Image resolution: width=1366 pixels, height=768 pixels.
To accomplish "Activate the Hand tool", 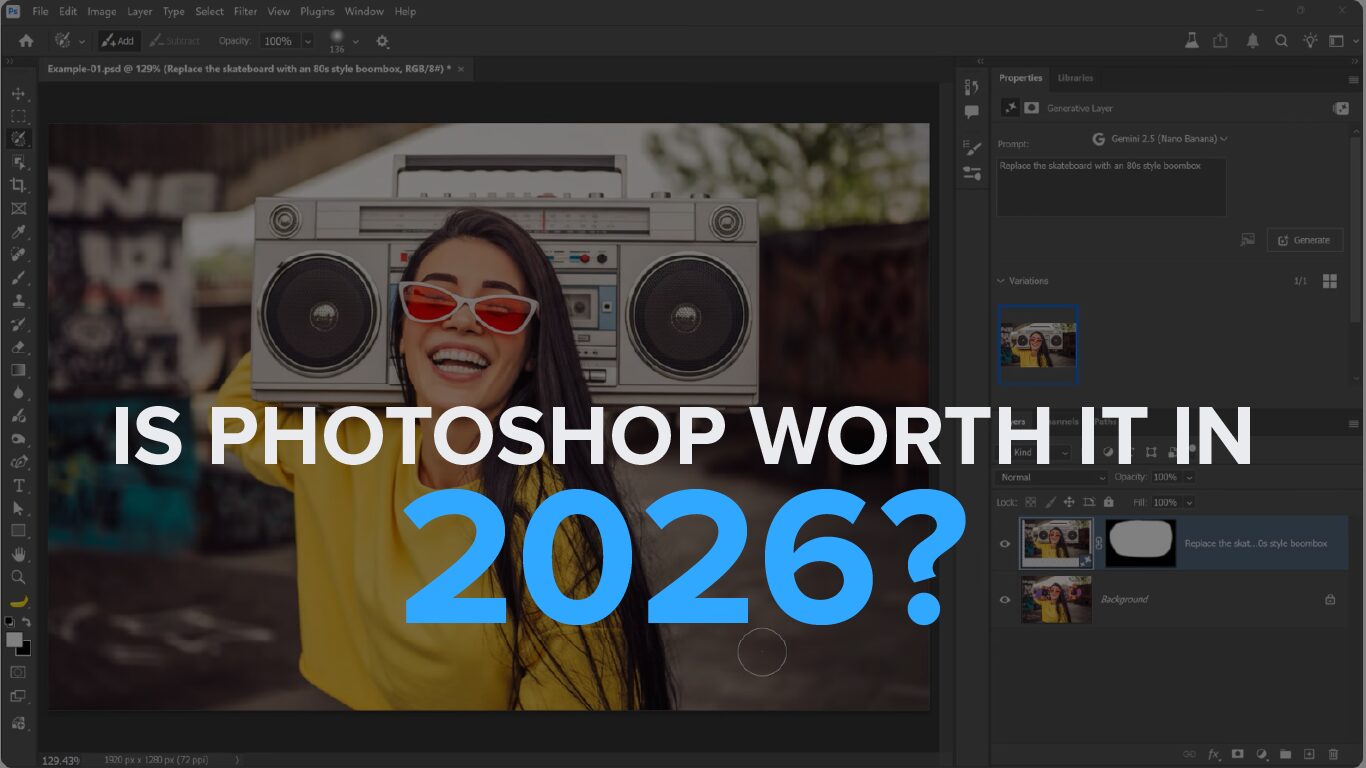I will click(x=18, y=553).
